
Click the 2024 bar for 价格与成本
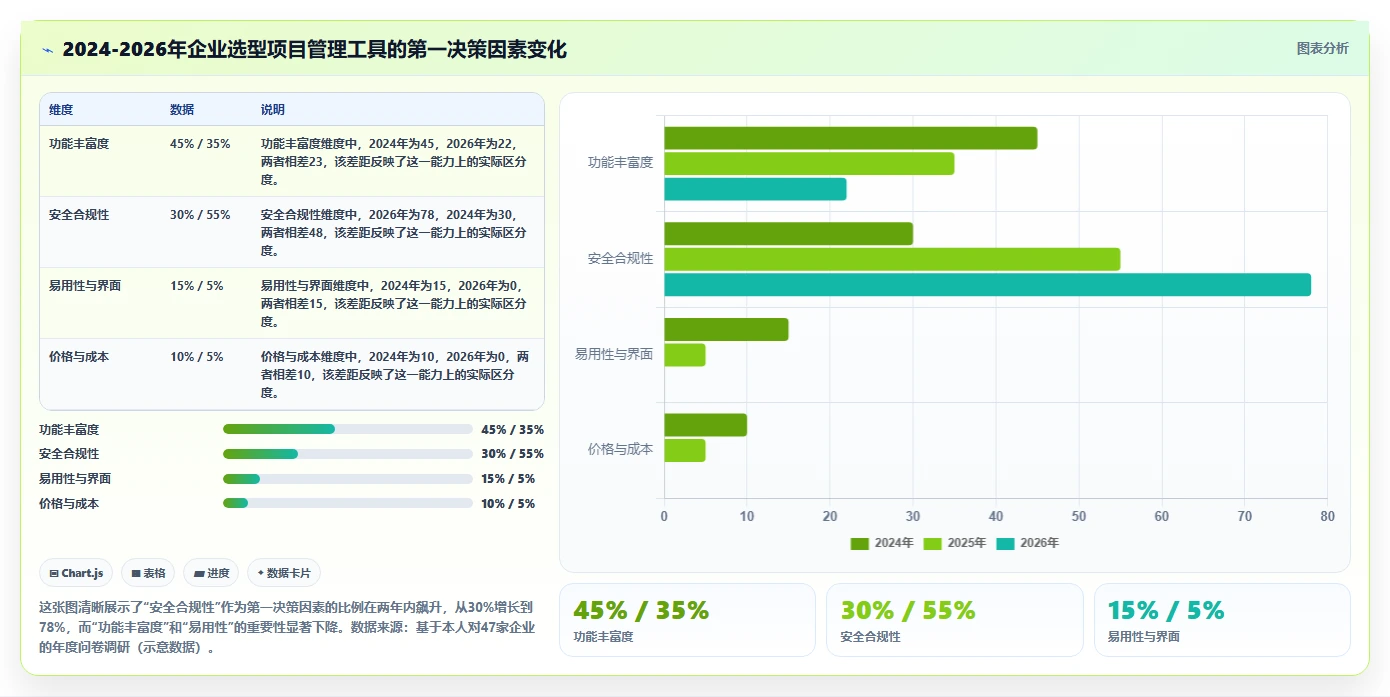pos(705,425)
